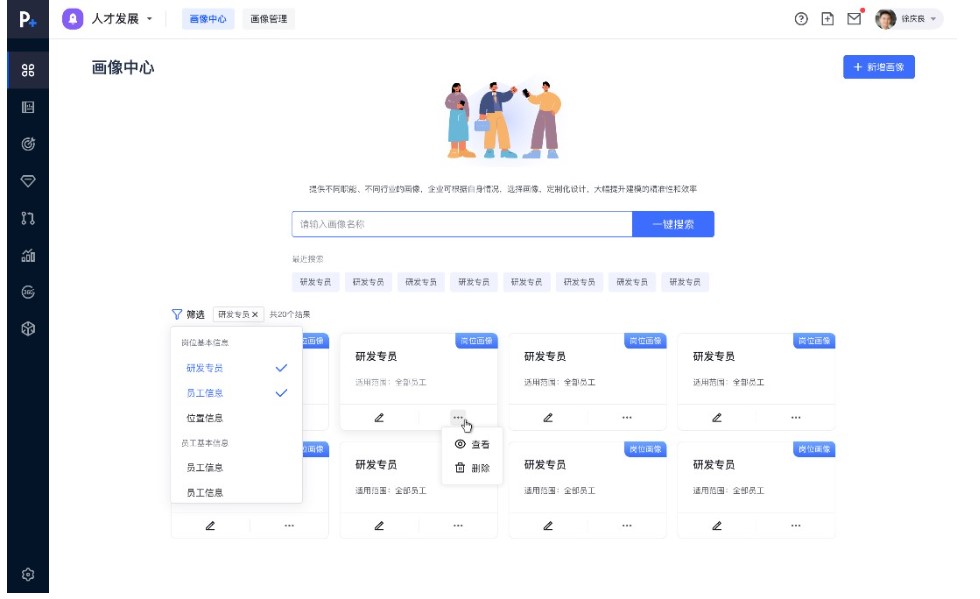Select 查看 from the card popup menu
The width and height of the screenshot is (980, 599).
point(472,444)
